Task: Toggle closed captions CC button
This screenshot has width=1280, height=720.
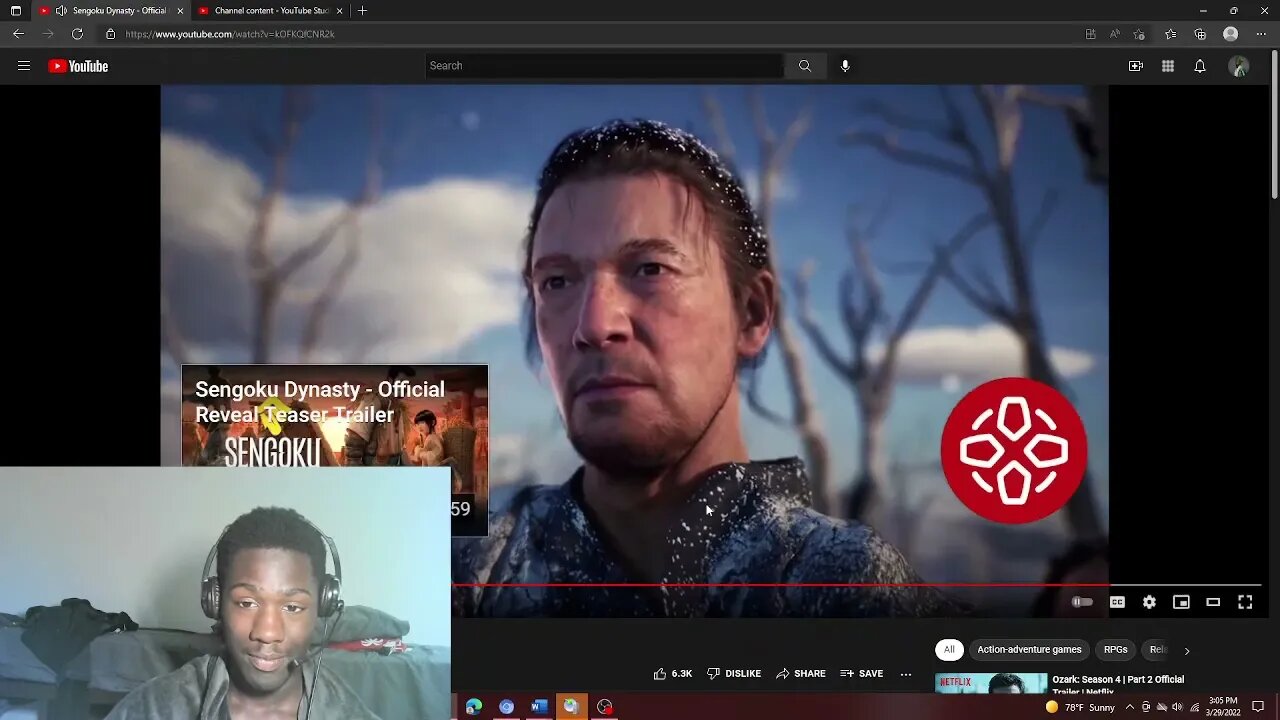Action: 1117,602
